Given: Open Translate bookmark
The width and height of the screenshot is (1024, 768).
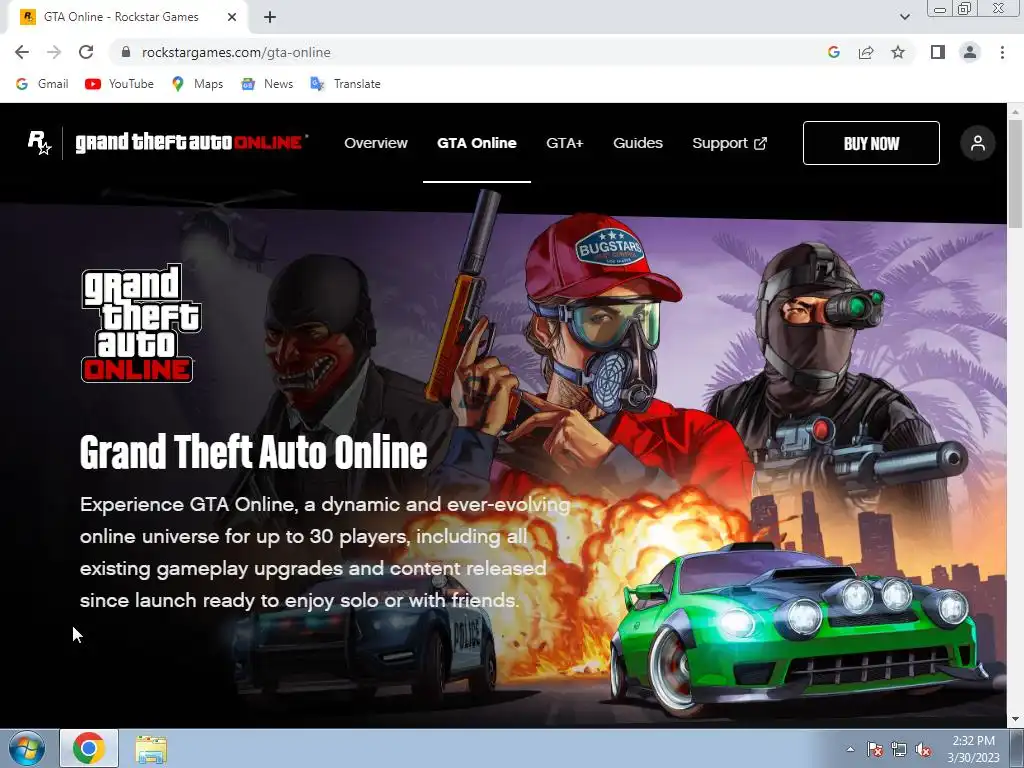Looking at the screenshot, I should [x=345, y=84].
